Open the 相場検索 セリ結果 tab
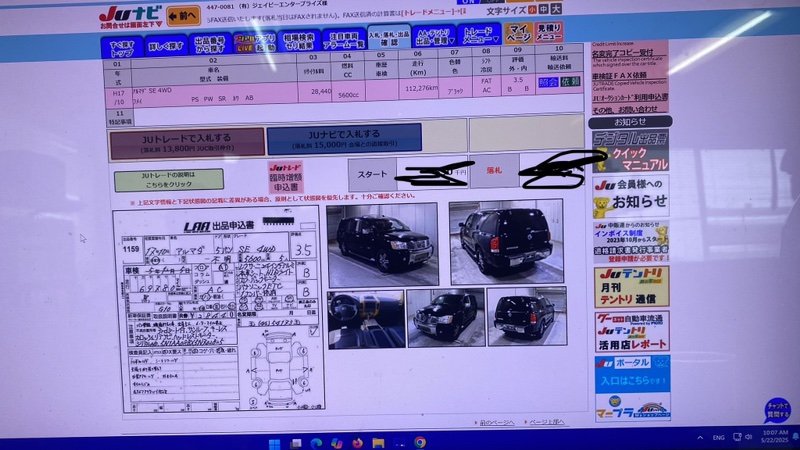The width and height of the screenshot is (800, 450). pos(299,41)
